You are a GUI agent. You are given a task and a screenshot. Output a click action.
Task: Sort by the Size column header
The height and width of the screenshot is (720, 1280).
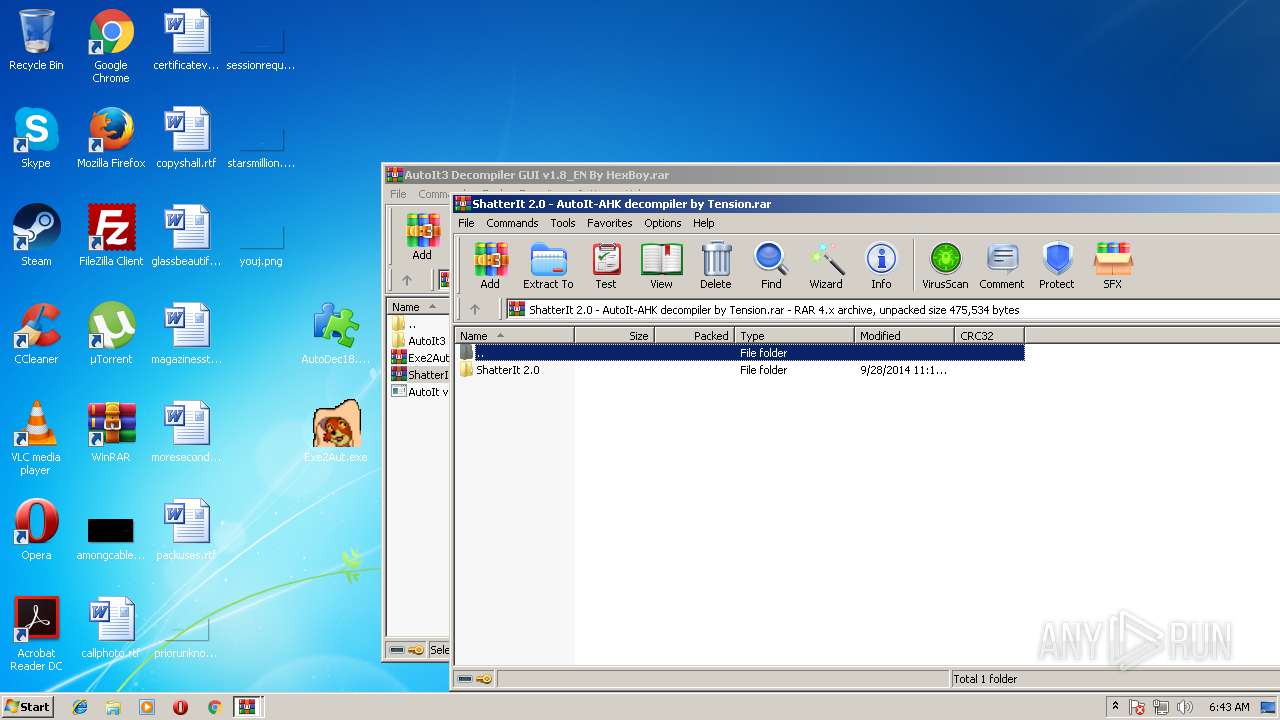coord(614,336)
